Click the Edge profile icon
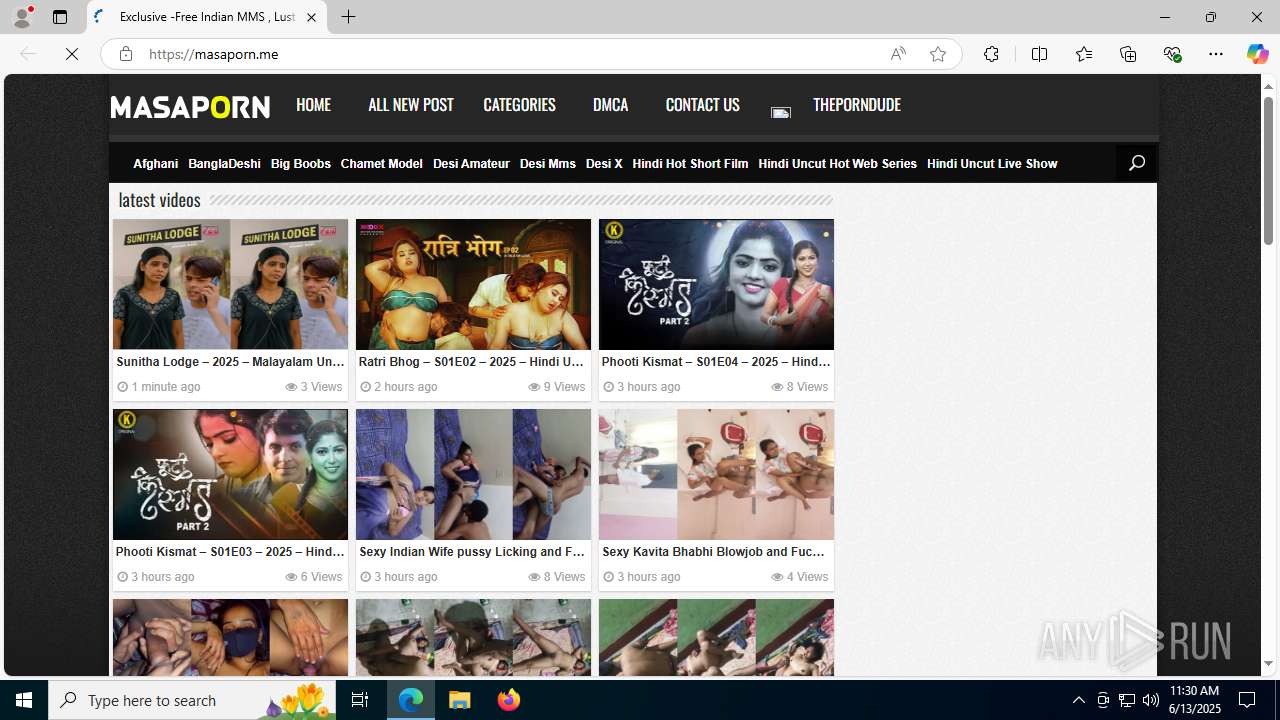 (x=21, y=17)
